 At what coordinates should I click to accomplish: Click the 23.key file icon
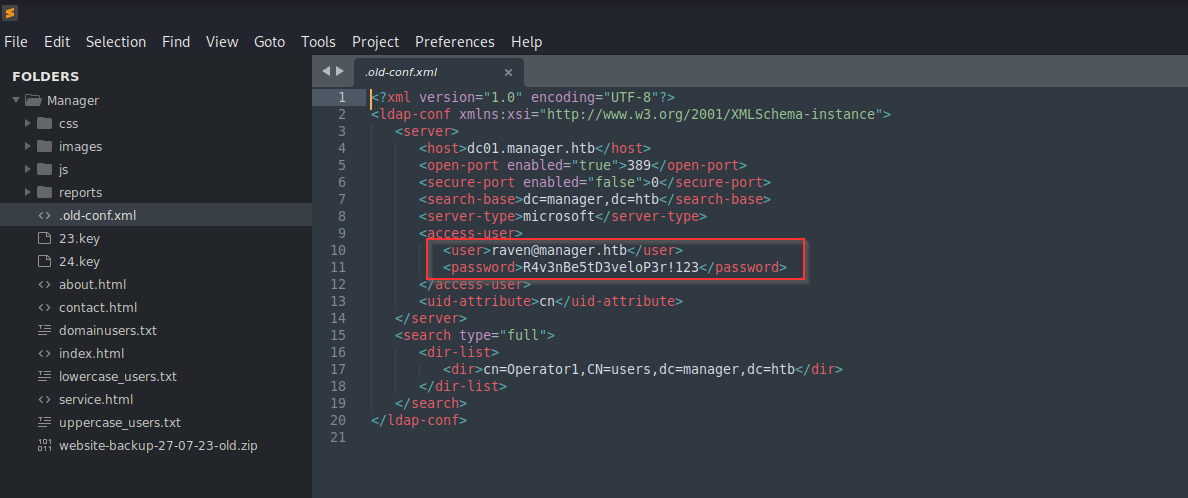[44, 239]
